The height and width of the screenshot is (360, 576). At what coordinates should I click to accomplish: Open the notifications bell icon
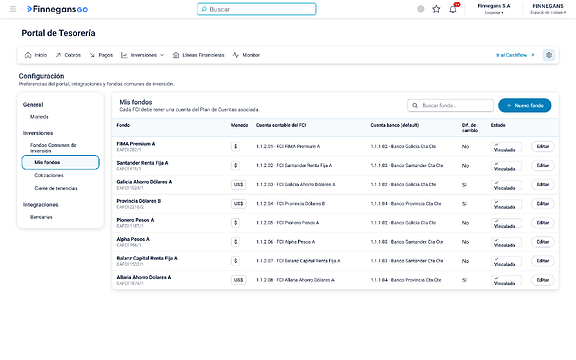[x=453, y=9]
